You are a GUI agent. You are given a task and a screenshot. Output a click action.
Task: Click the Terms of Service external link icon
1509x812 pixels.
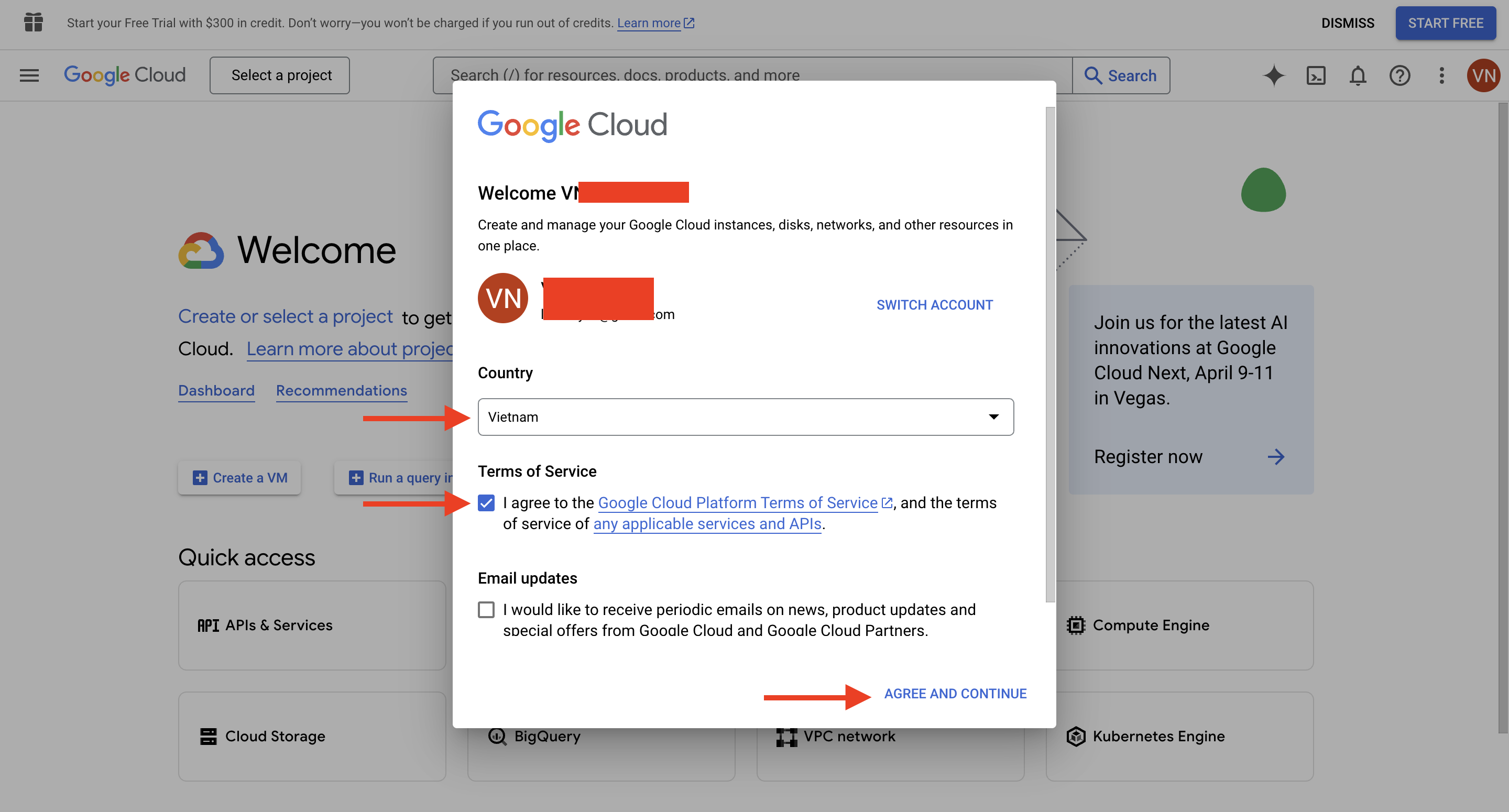(x=887, y=503)
